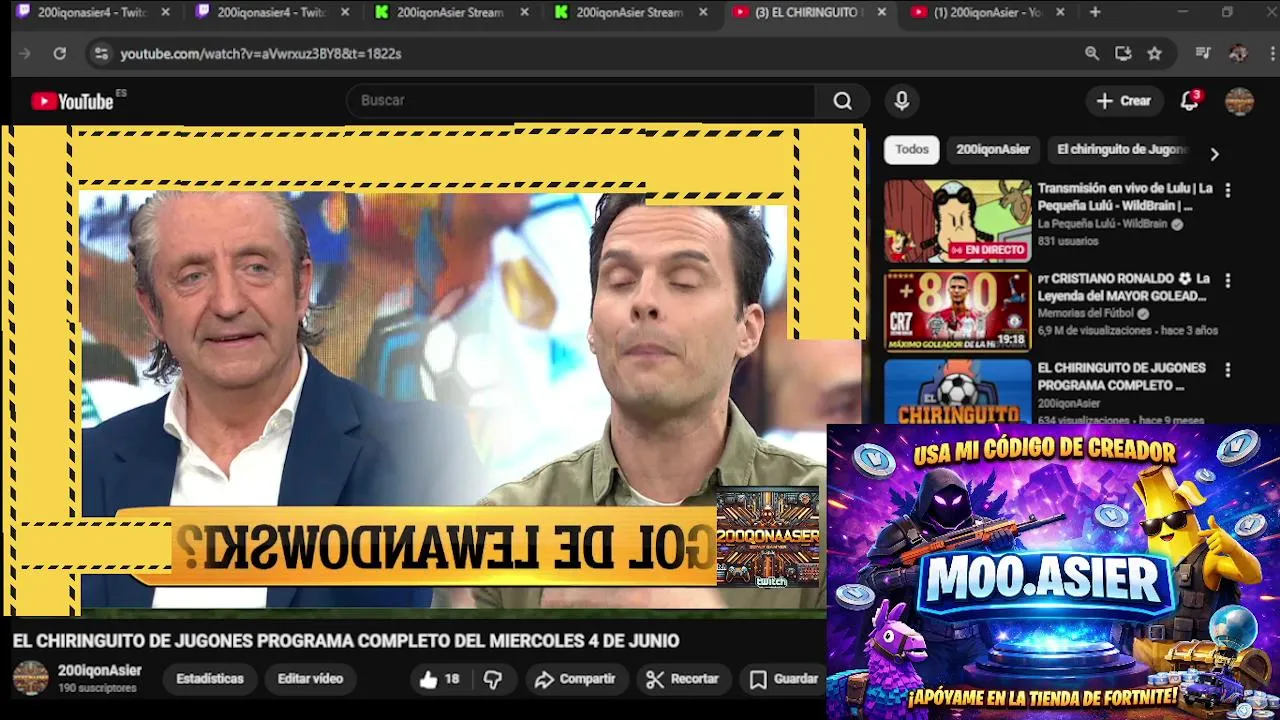The width and height of the screenshot is (1280, 720).
Task: Select El chiringuito de Jugones chip
Action: 1122,149
